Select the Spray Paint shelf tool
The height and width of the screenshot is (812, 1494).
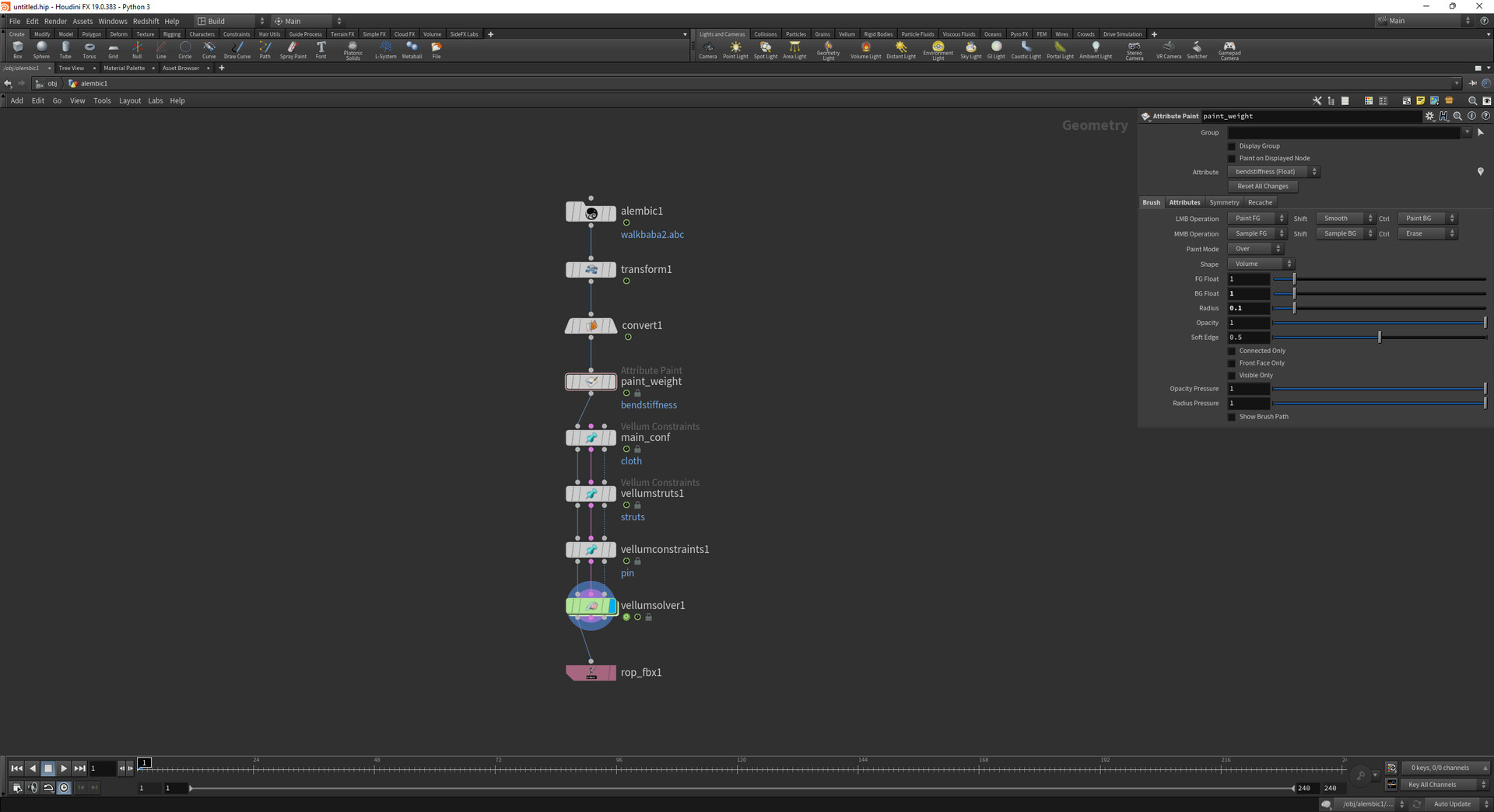pyautogui.click(x=293, y=50)
